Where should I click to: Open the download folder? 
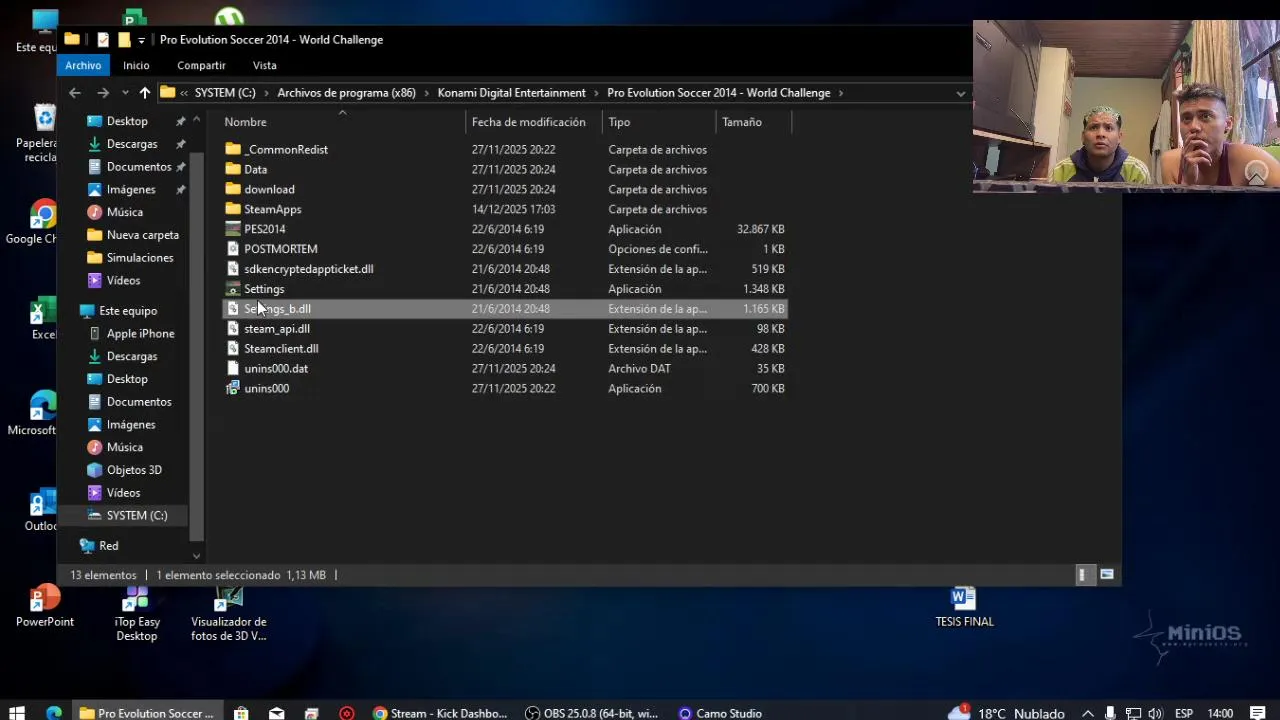(269, 189)
